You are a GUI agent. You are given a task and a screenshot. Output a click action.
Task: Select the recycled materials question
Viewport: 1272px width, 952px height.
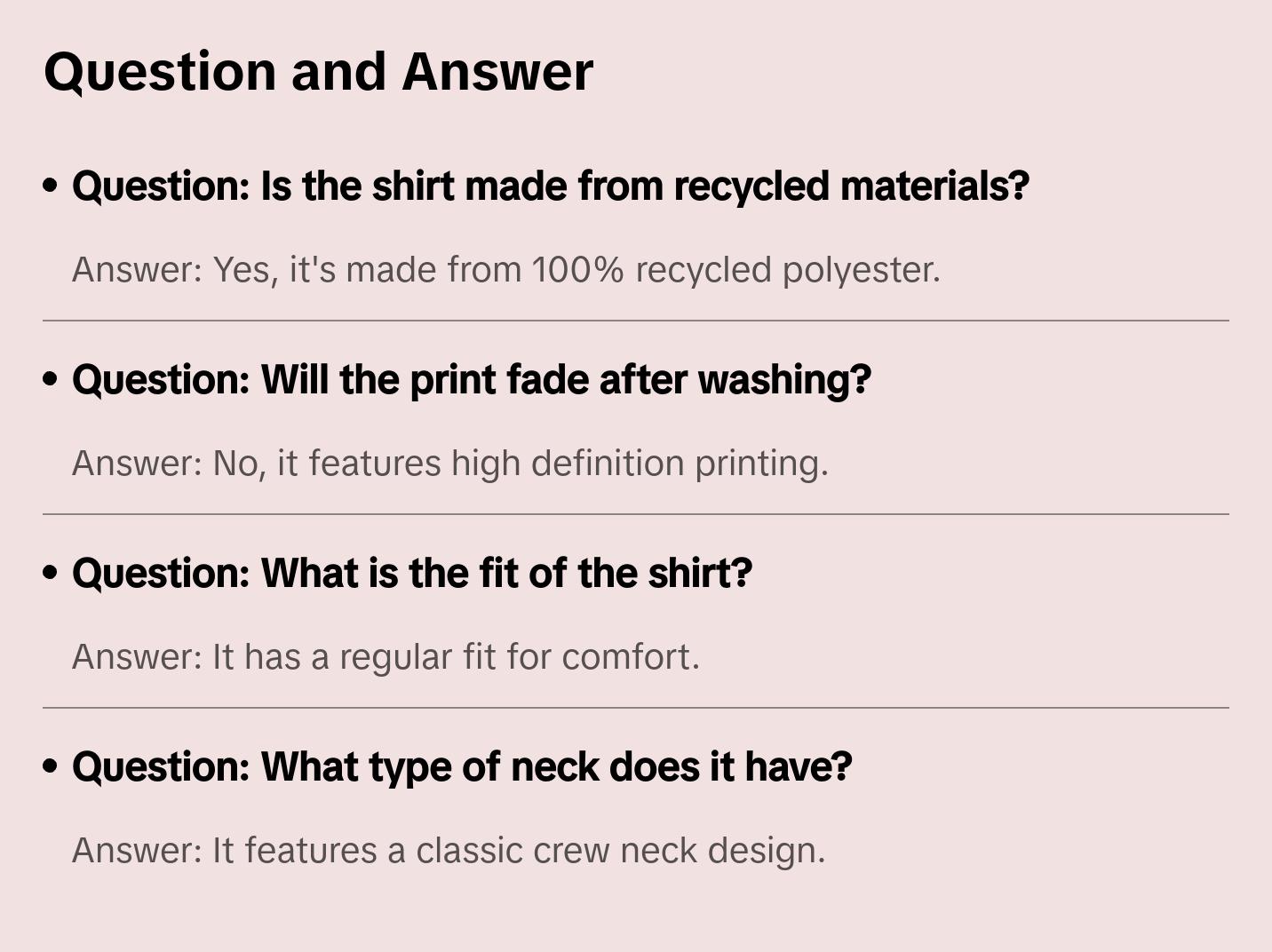pyautogui.click(x=550, y=186)
